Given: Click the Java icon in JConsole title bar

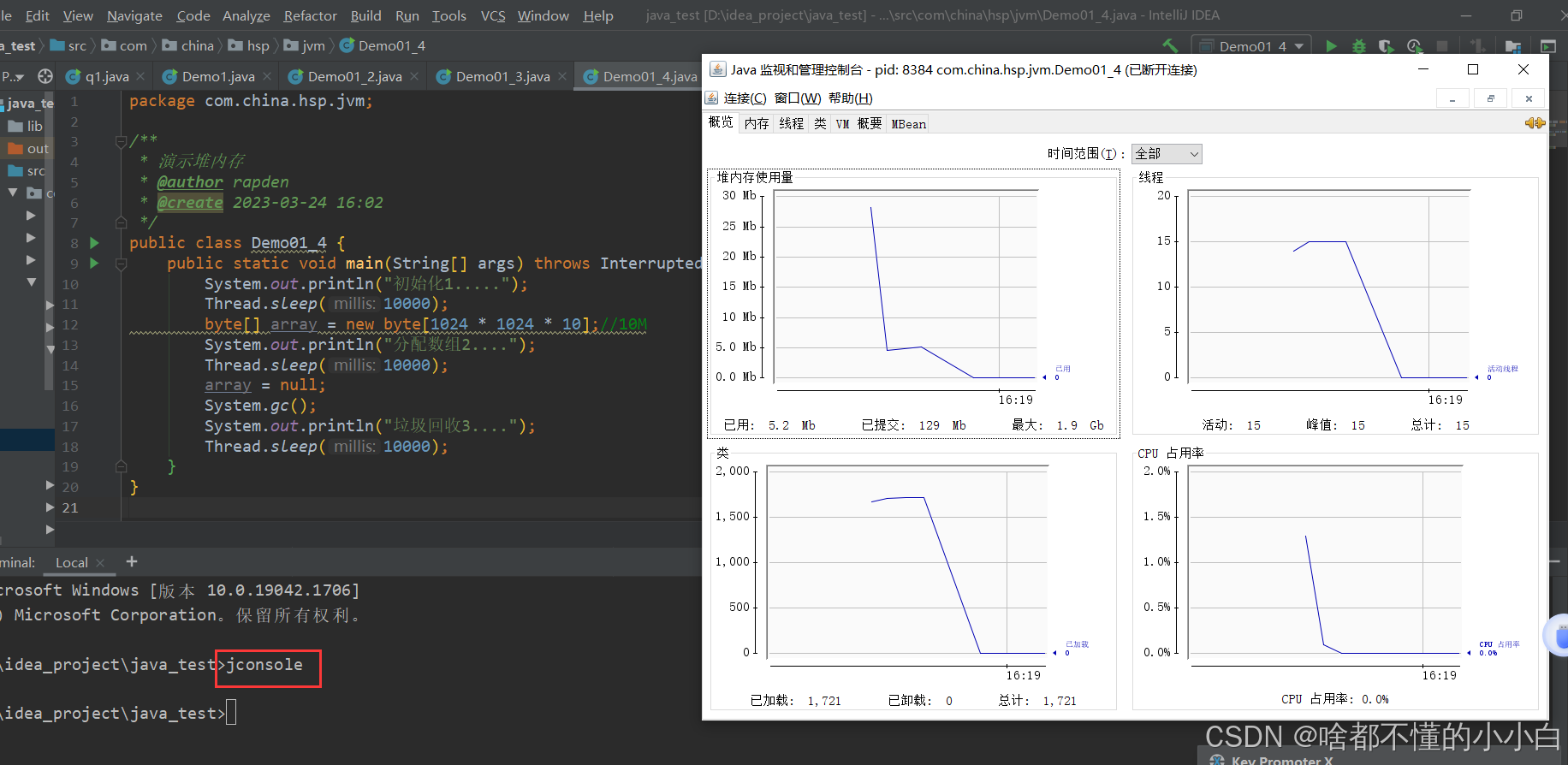Looking at the screenshot, I should (x=717, y=69).
